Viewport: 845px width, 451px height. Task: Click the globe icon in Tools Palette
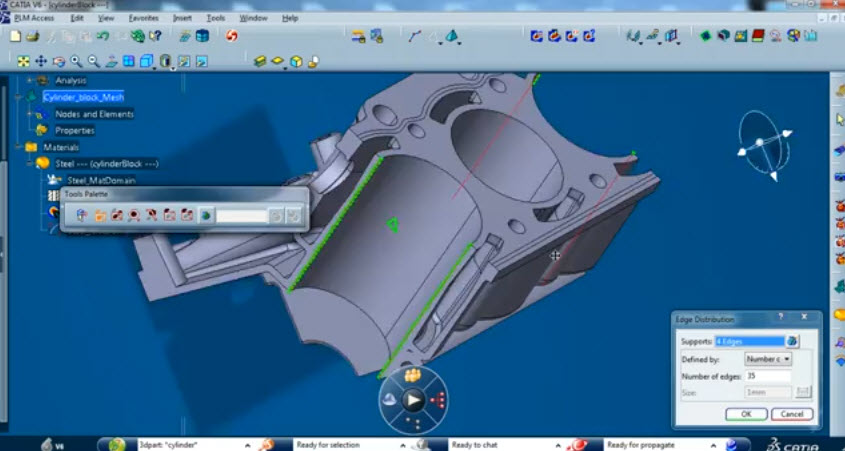point(206,216)
